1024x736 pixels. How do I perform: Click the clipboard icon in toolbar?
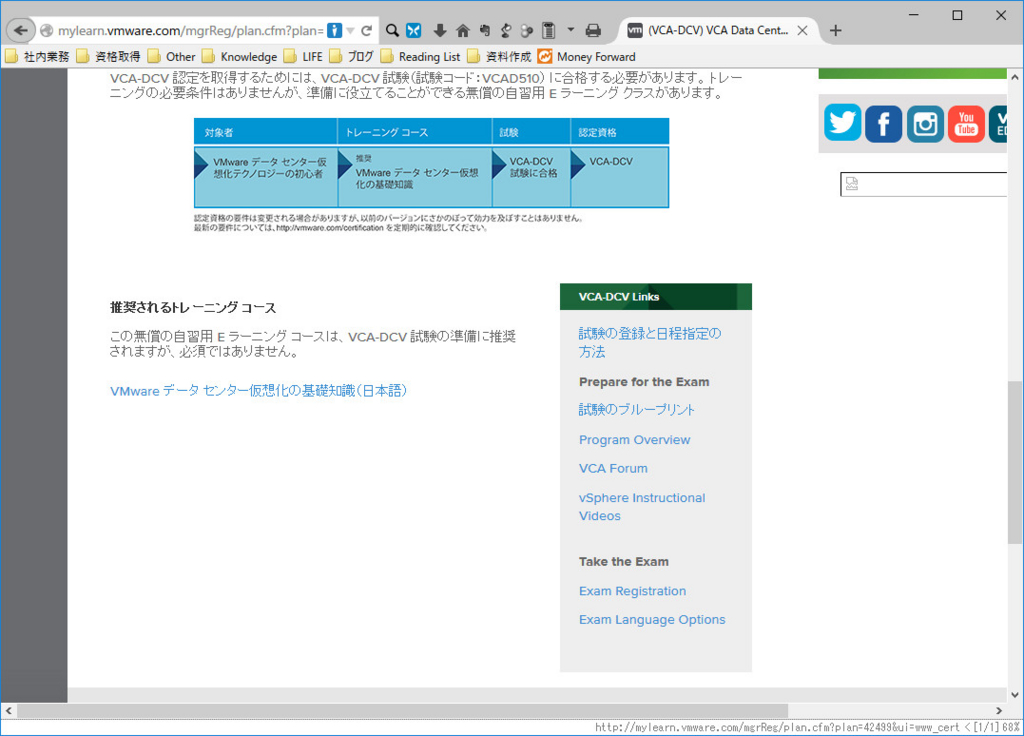click(x=549, y=31)
